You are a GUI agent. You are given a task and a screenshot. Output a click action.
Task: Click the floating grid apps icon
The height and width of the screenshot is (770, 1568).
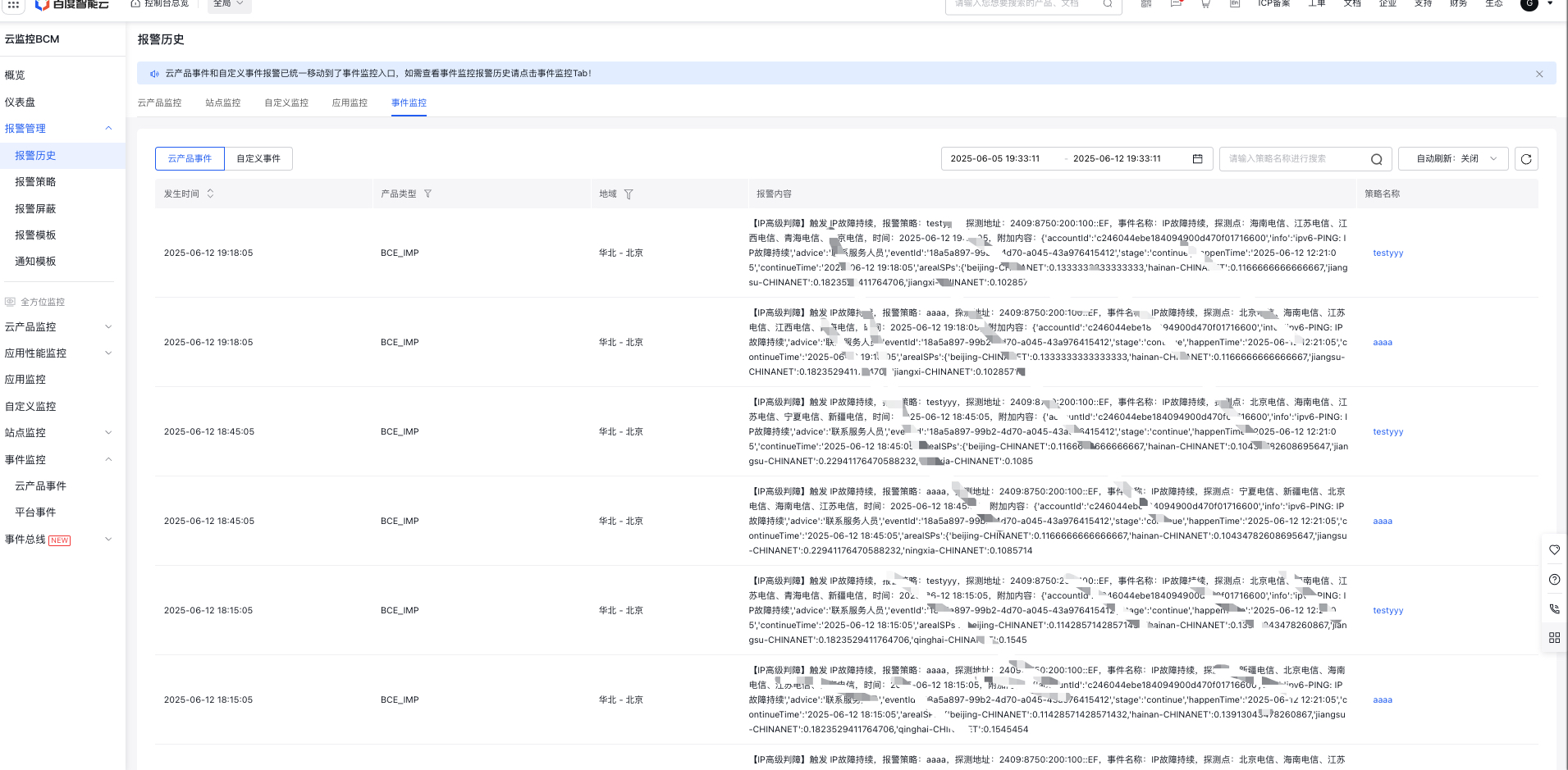(x=1554, y=638)
